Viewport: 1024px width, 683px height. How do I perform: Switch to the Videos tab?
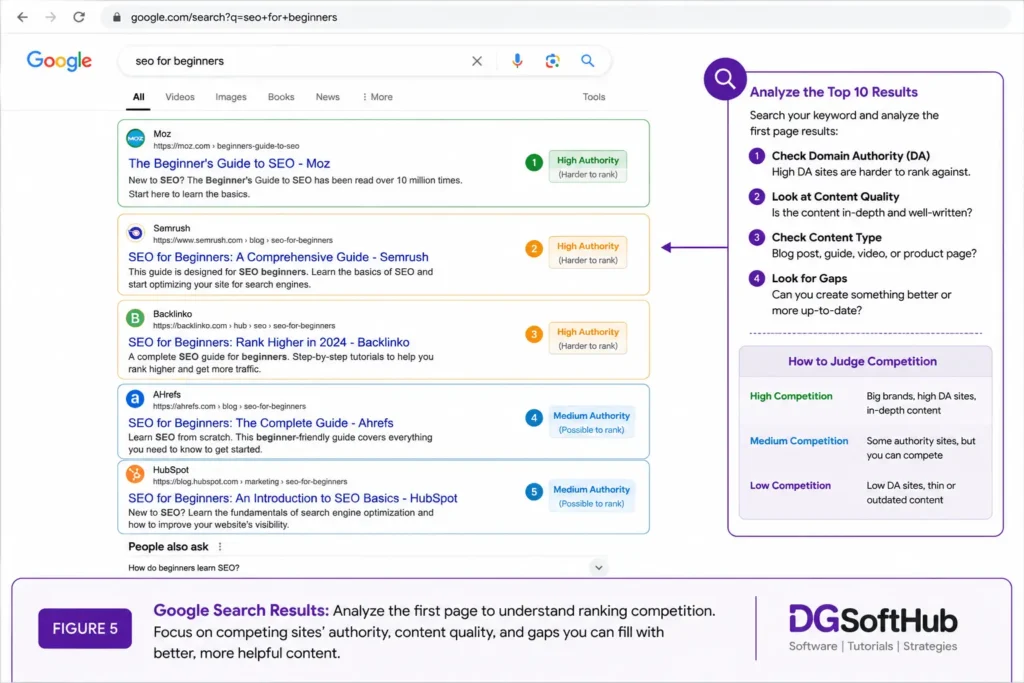point(180,97)
